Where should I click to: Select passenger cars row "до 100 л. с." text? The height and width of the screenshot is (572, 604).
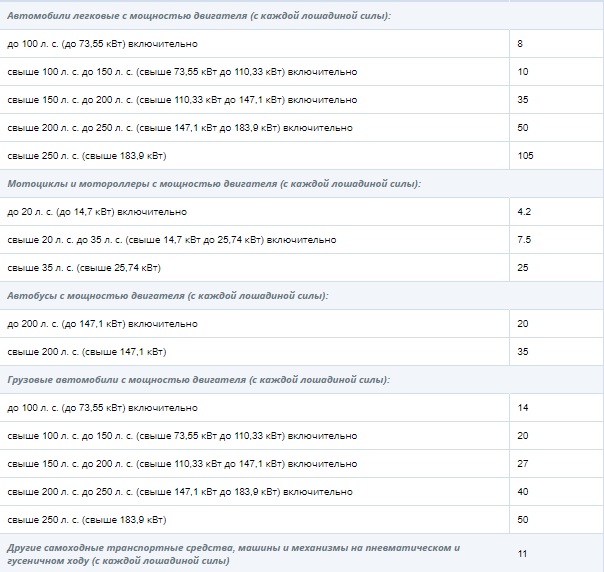tap(102, 44)
